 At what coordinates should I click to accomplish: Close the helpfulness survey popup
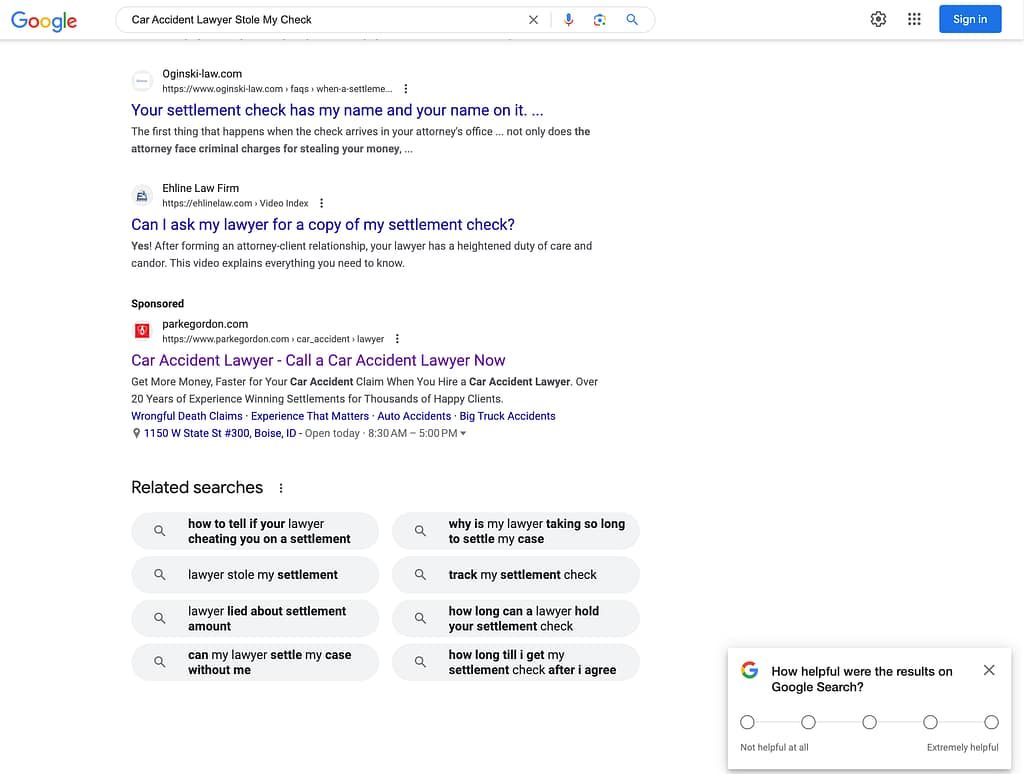click(989, 670)
